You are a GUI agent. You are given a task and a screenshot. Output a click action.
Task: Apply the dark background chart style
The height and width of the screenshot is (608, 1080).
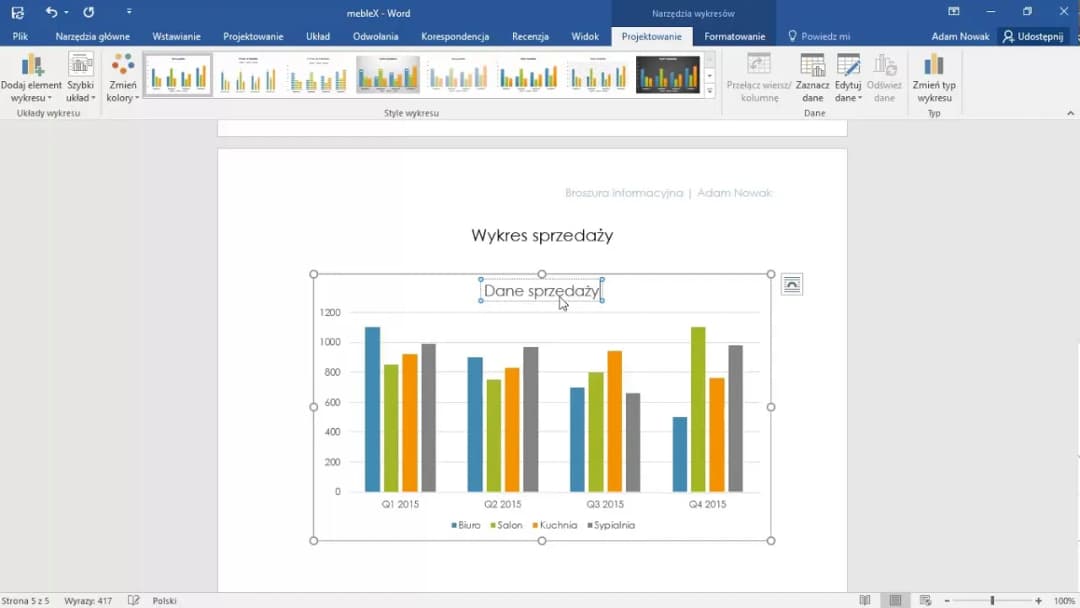pos(668,75)
